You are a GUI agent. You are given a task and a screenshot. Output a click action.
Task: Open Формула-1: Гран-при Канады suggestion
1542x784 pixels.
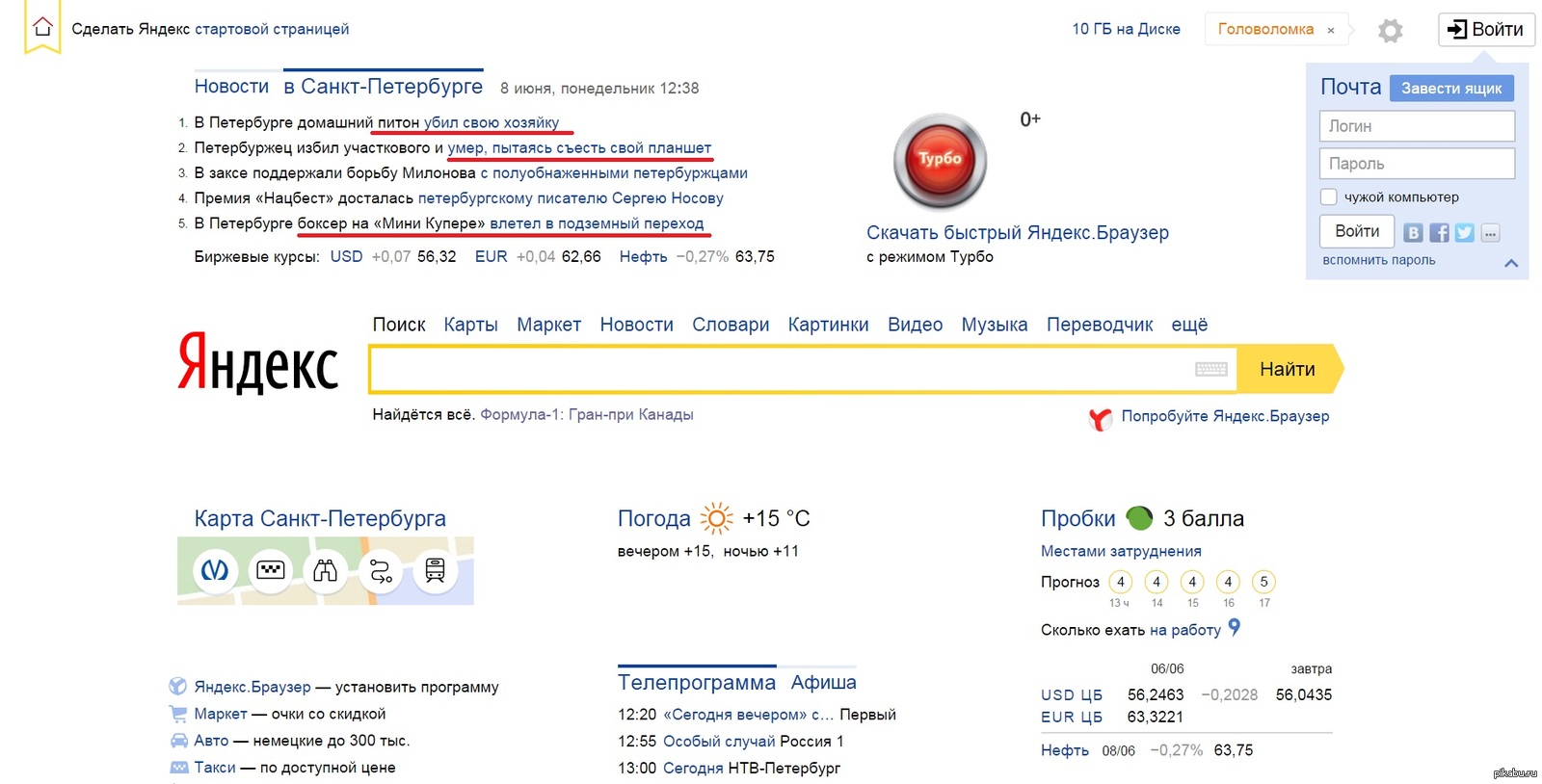point(587,414)
